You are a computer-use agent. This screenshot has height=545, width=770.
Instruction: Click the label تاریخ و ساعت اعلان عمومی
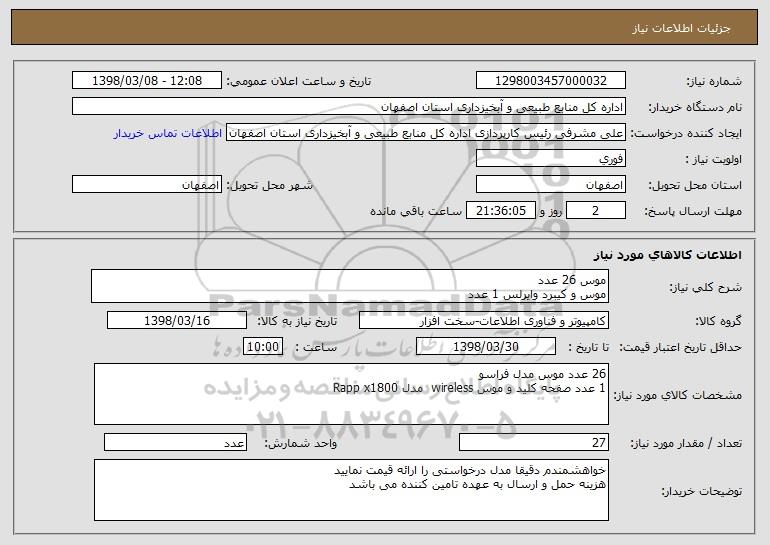click(x=299, y=82)
